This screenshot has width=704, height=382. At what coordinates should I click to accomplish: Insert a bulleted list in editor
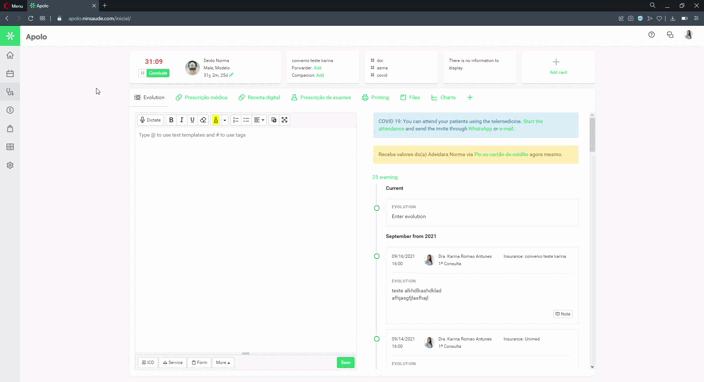pyautogui.click(x=246, y=120)
